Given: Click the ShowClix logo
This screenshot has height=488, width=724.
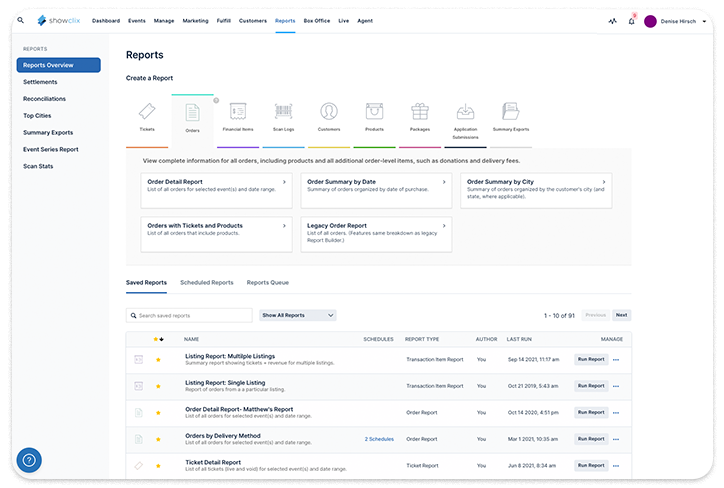Looking at the screenshot, I should pos(59,20).
